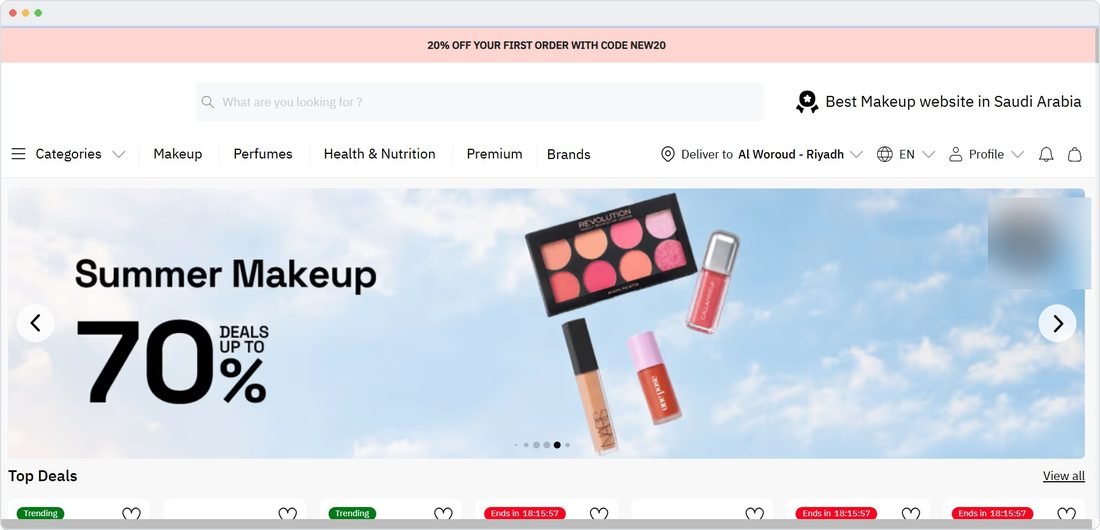
Task: Focus the 'What are you looking for ?' search field
Action: 479,102
